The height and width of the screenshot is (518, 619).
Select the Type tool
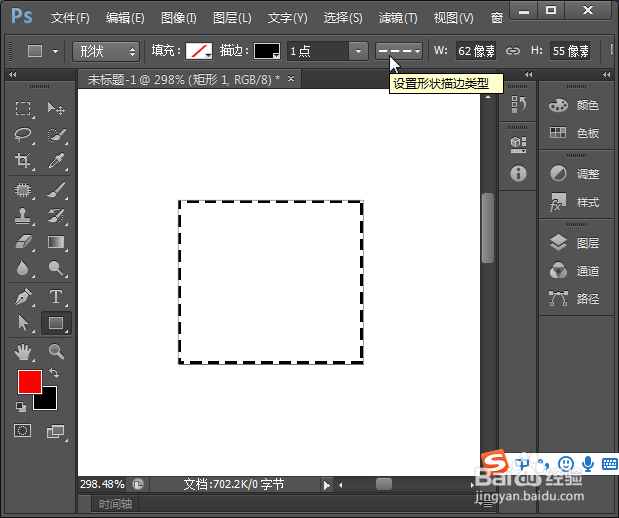(56, 297)
